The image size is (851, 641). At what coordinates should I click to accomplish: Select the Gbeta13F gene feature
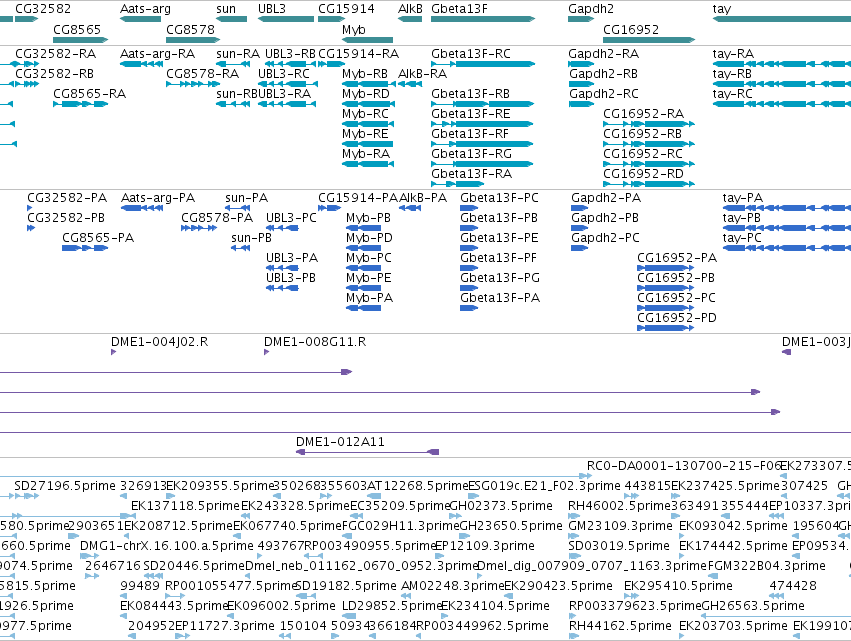coord(483,19)
